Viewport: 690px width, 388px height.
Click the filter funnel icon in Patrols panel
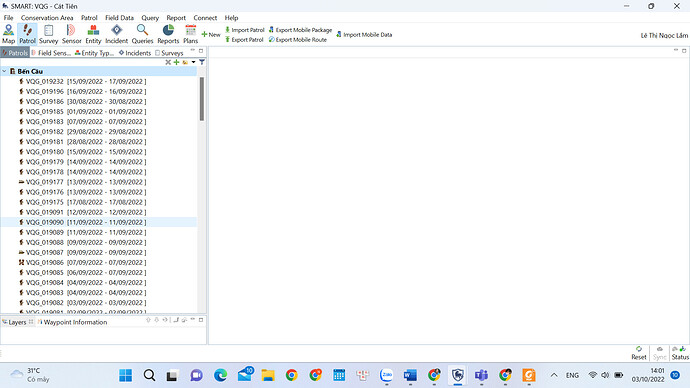202,62
